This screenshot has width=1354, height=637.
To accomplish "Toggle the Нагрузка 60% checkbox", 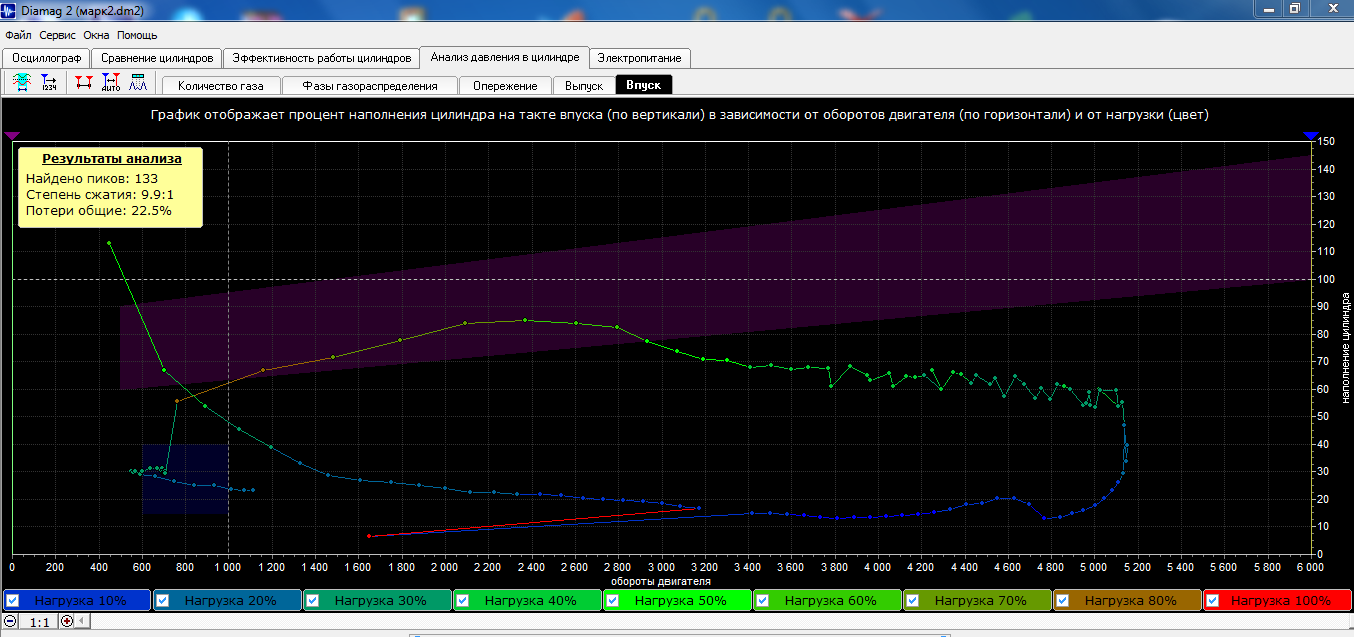I will (762, 601).
